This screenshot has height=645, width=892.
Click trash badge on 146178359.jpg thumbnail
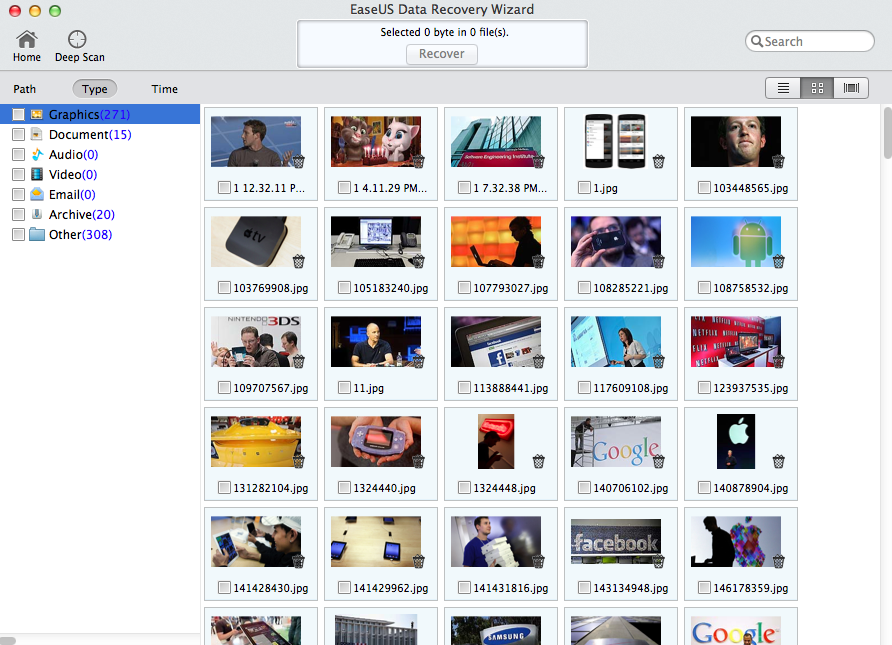tap(779, 561)
